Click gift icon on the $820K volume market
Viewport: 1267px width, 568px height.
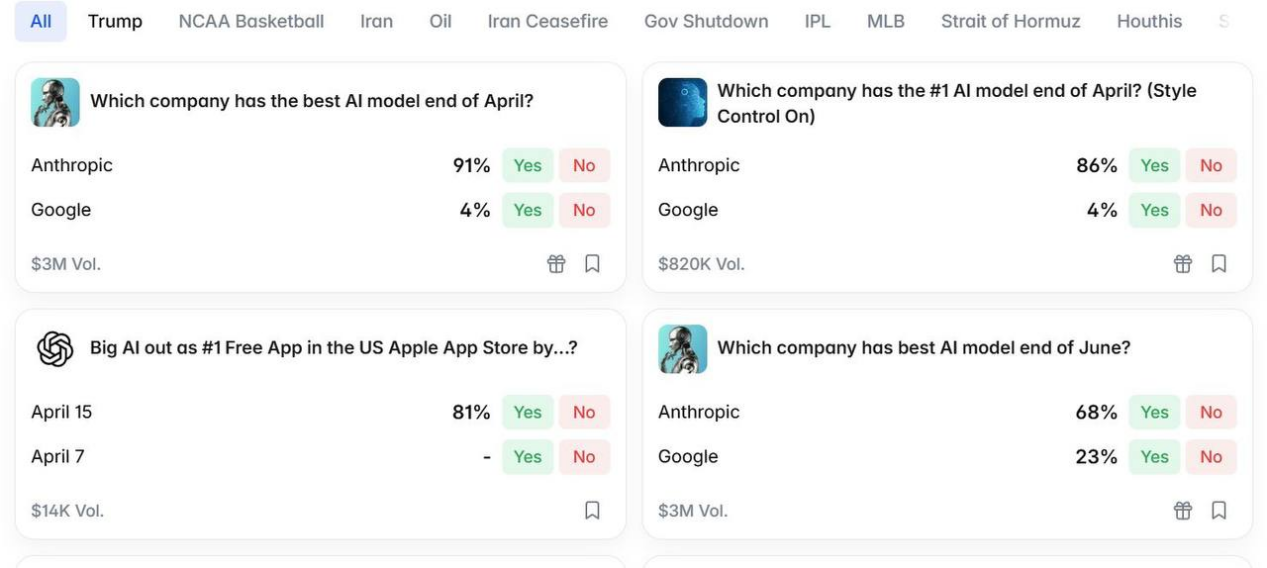click(1183, 264)
